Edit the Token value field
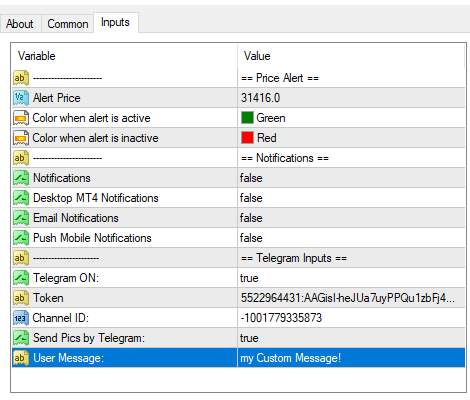Image resolution: width=470 pixels, height=400 pixels. pyautogui.click(x=351, y=298)
